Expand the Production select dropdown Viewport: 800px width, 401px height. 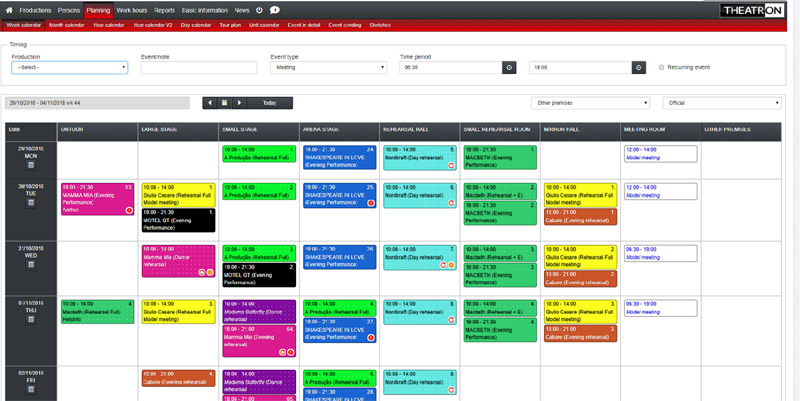pyautogui.click(x=69, y=68)
